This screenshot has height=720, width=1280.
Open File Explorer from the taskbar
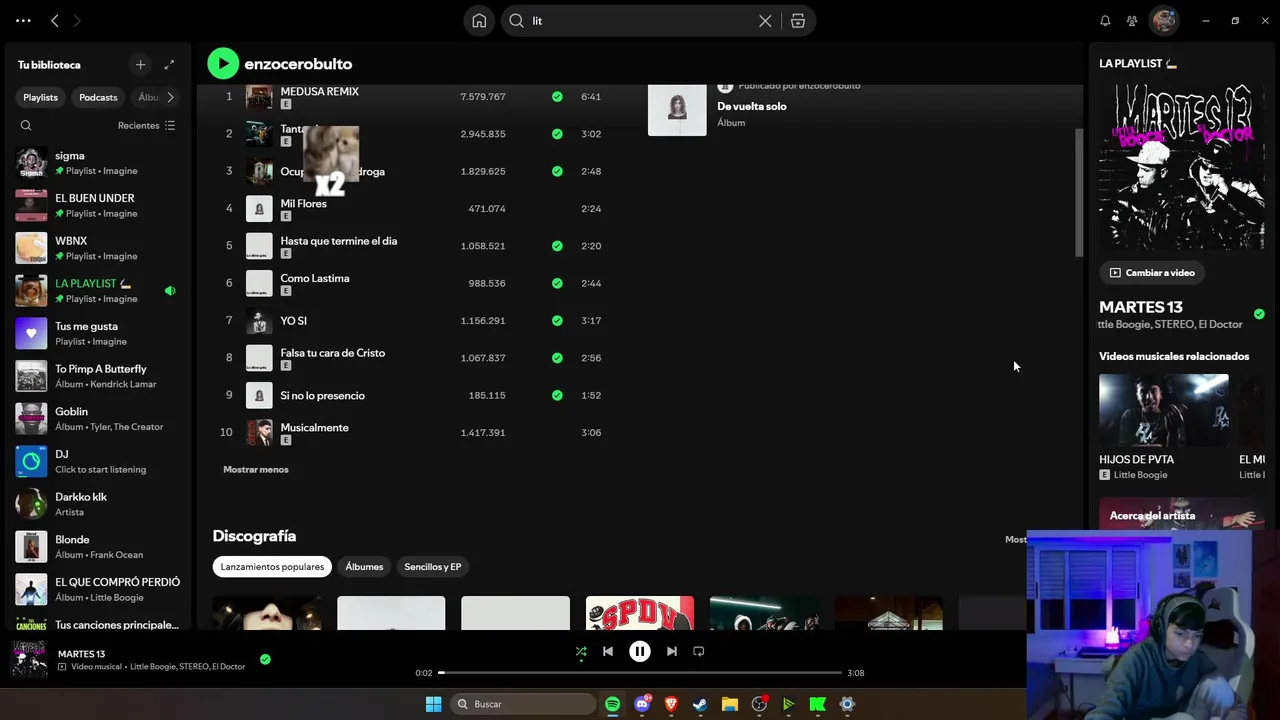pos(730,704)
